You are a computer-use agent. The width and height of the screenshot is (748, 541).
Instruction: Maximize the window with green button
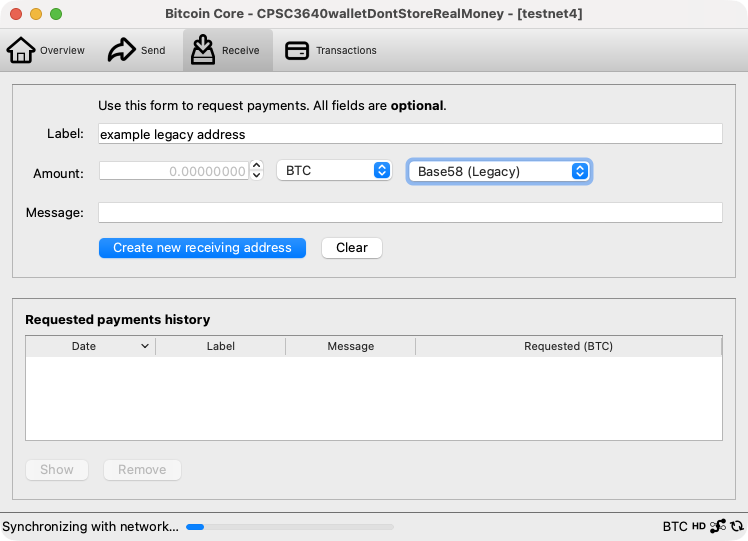pyautogui.click(x=56, y=14)
